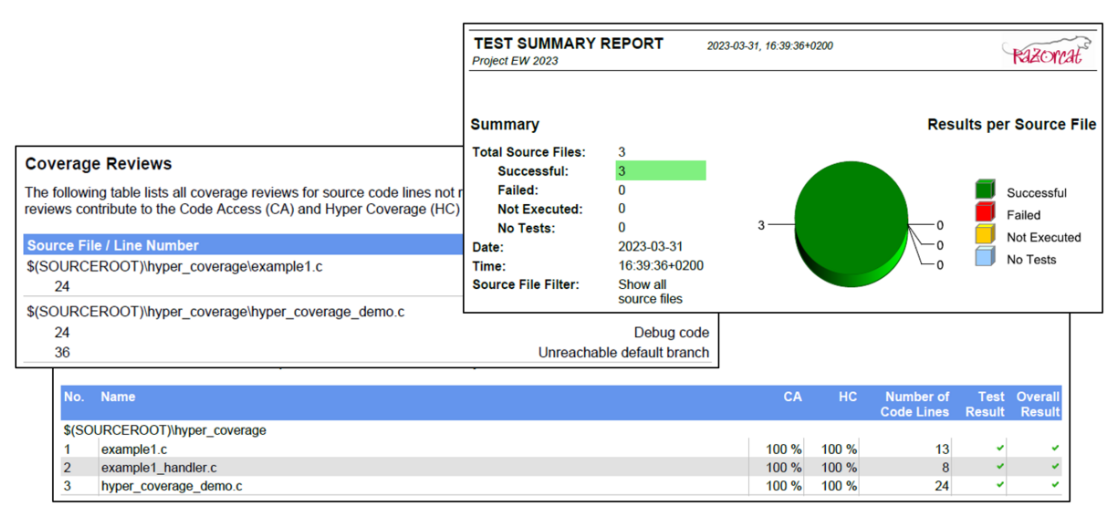1112x518 pixels.
Task: Click Overall Result checkmark for example1.c
Action: coord(1054,449)
